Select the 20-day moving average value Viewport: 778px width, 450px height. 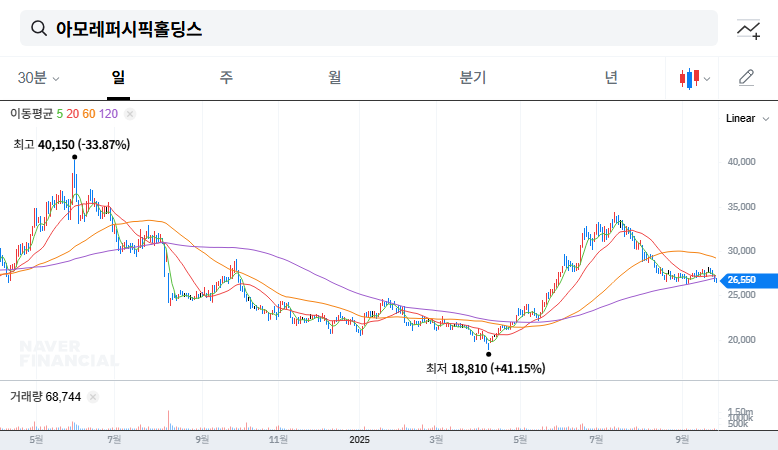coord(72,114)
